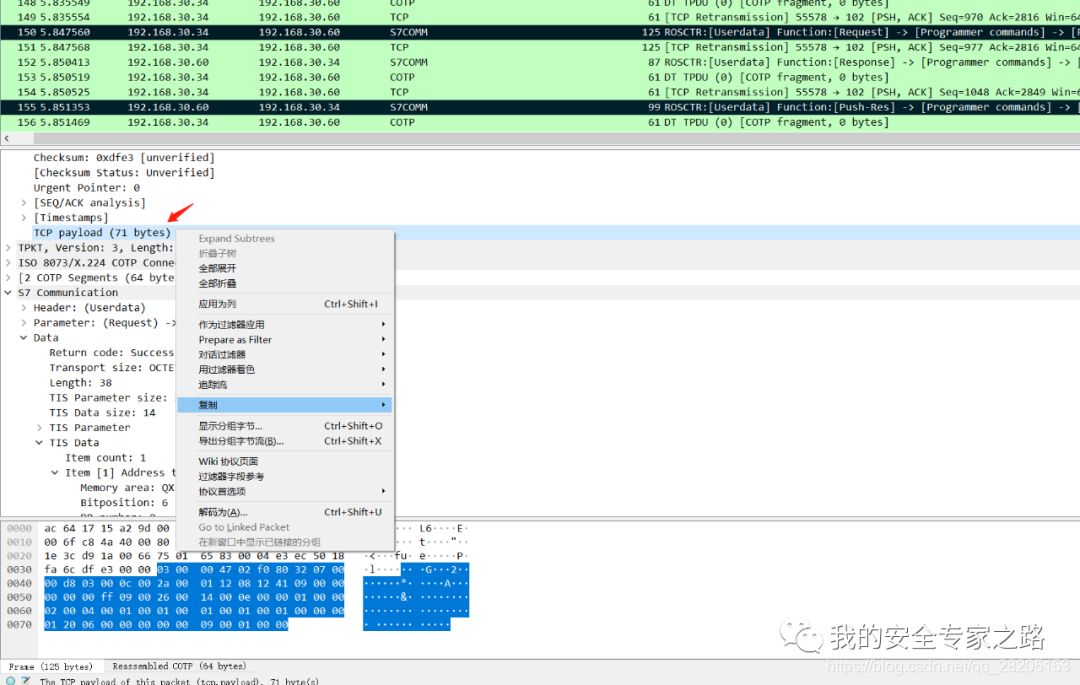Select 显示分组字节... menu entry
Image resolution: width=1080 pixels, height=685 pixels.
click(x=284, y=426)
